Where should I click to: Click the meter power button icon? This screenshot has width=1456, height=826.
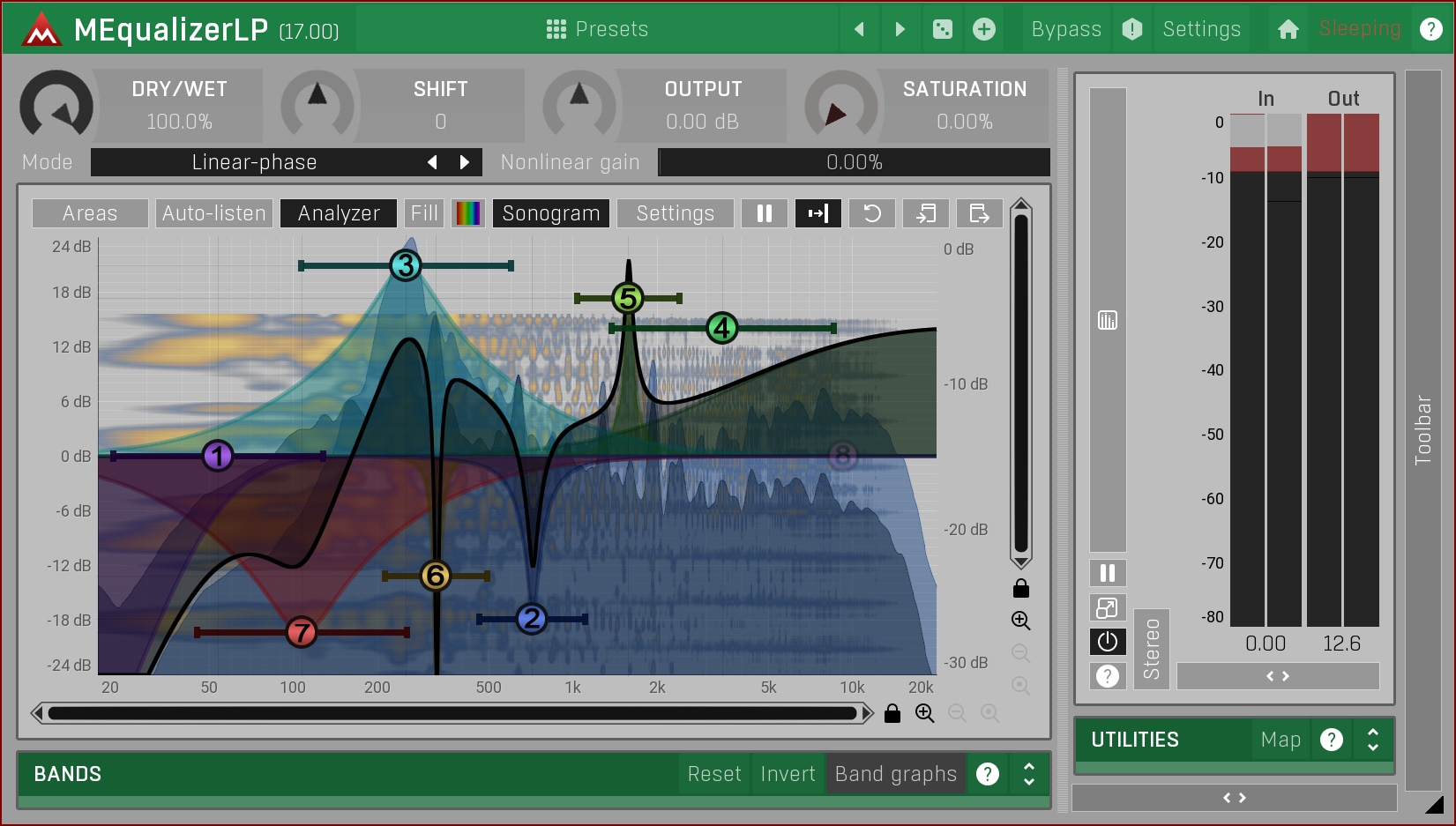tap(1108, 642)
